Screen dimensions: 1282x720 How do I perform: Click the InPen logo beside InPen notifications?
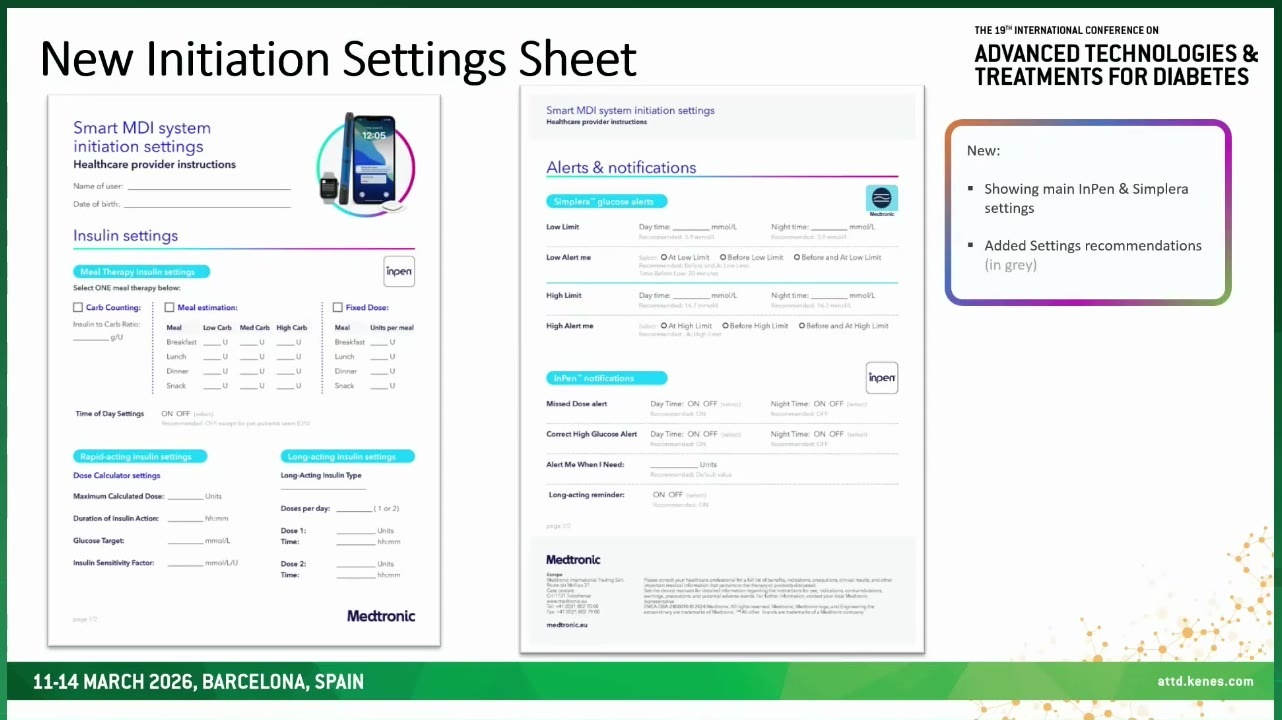[x=882, y=378]
